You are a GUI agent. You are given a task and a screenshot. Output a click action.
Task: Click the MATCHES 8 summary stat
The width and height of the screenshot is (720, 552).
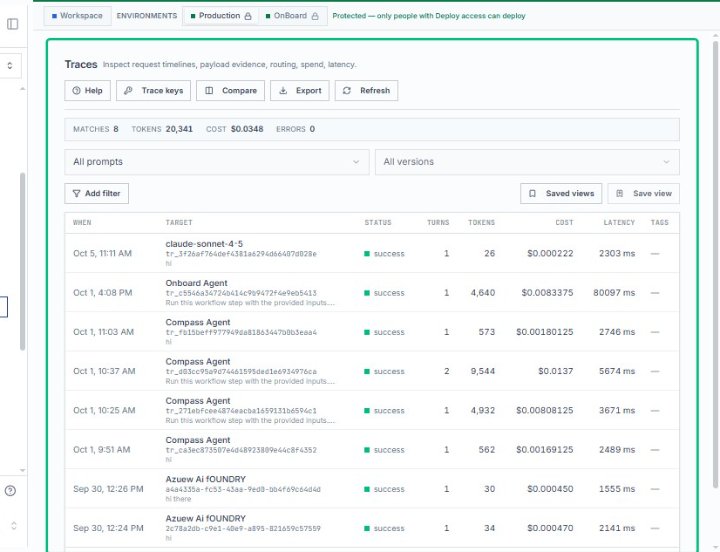point(96,129)
